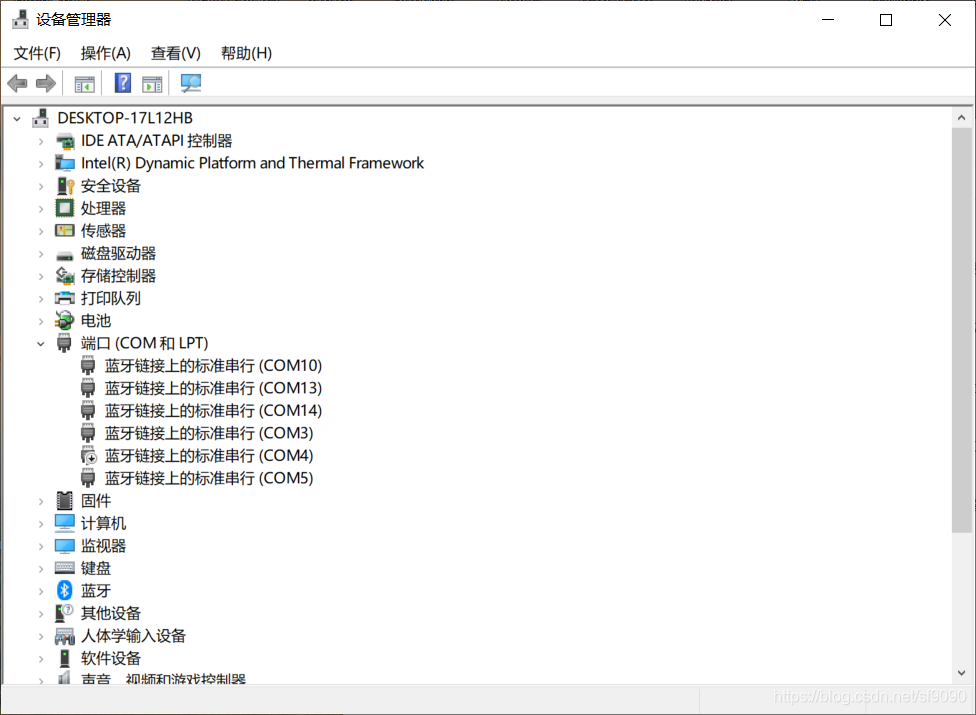
Task: Click the 安全设备 key icon
Action: [x=65, y=186]
